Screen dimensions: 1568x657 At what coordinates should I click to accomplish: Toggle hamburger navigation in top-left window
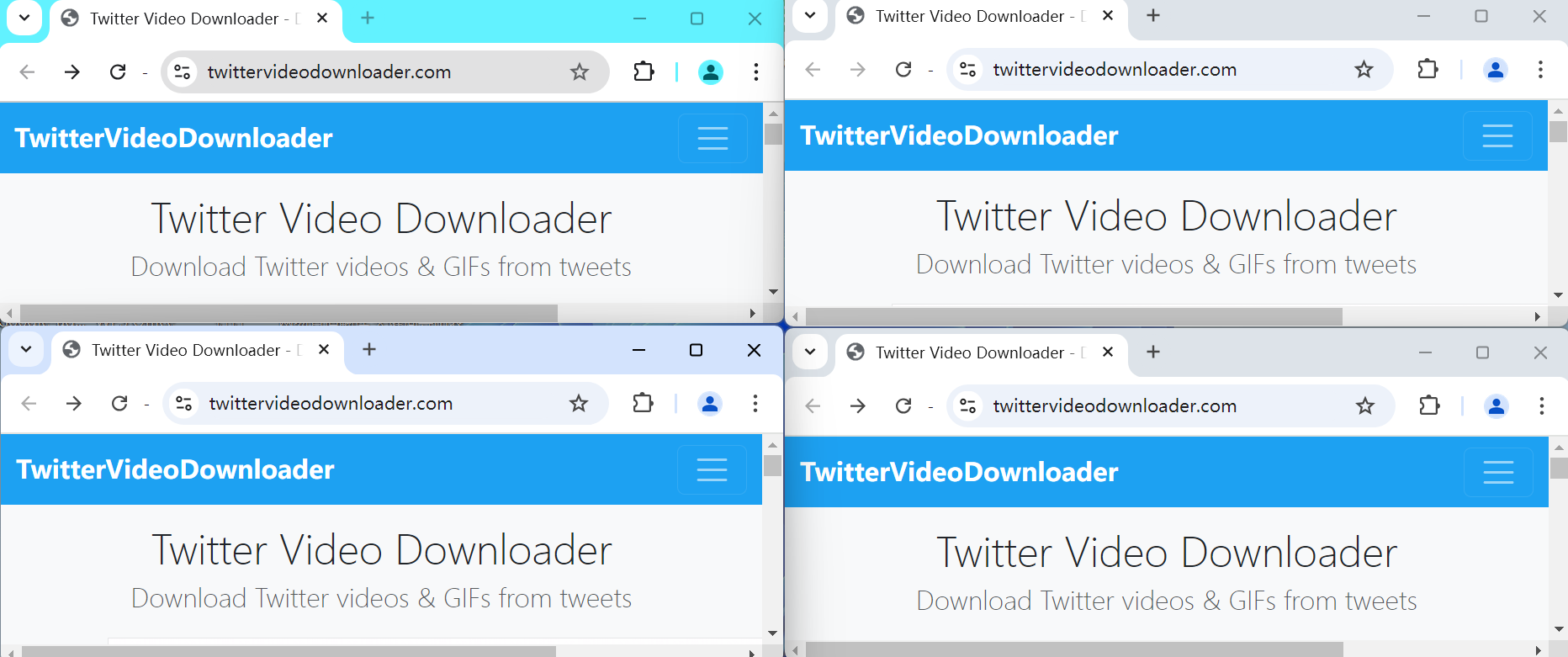(712, 138)
